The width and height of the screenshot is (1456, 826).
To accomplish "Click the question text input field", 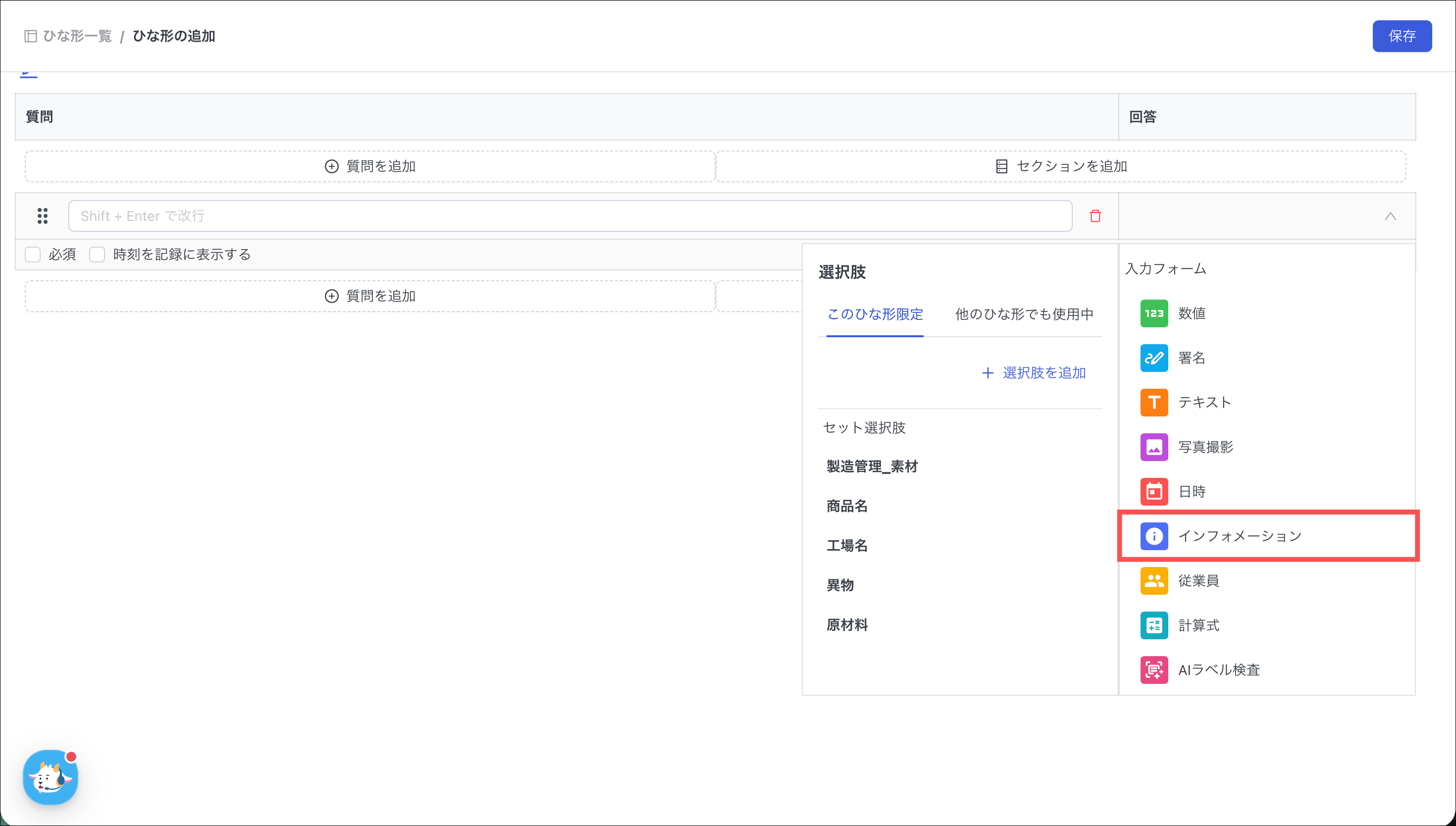I will (570, 216).
